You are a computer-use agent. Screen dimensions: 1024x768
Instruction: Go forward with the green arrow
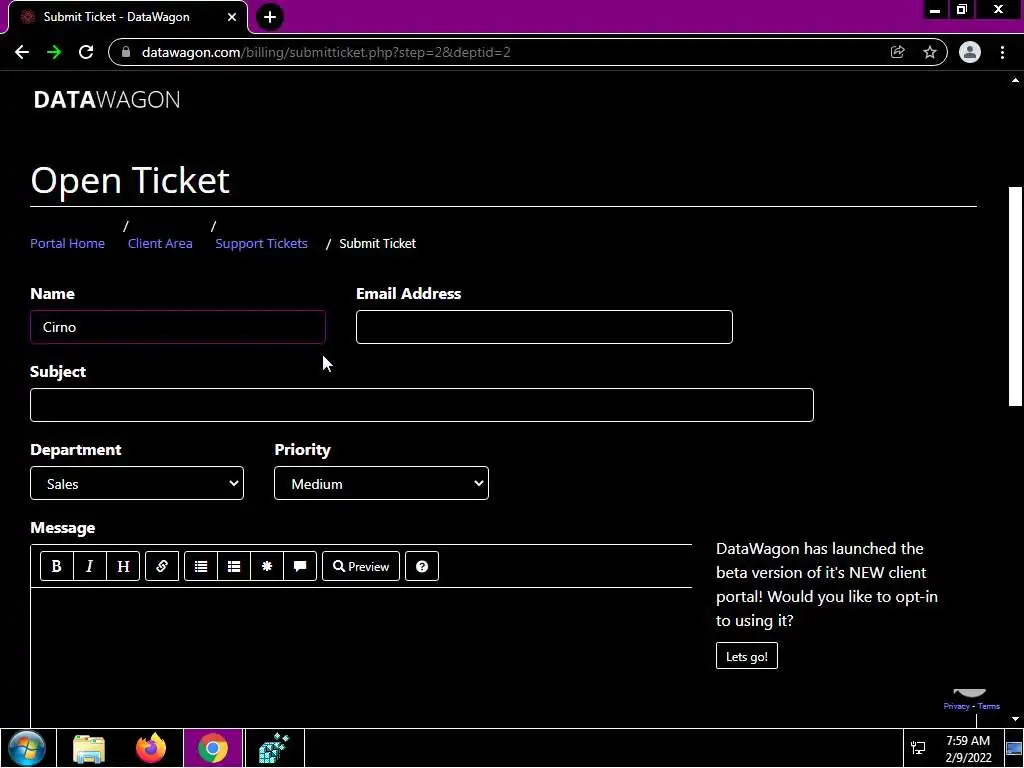(x=54, y=52)
